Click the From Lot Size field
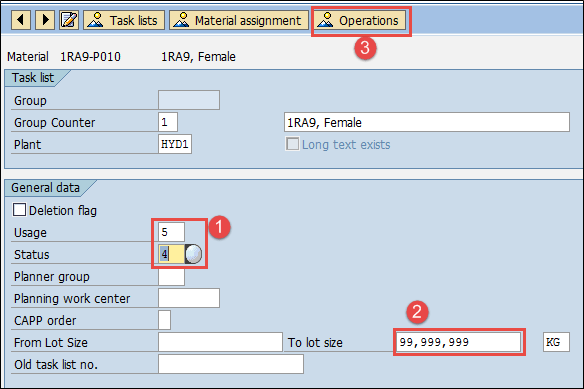 (x=220, y=342)
